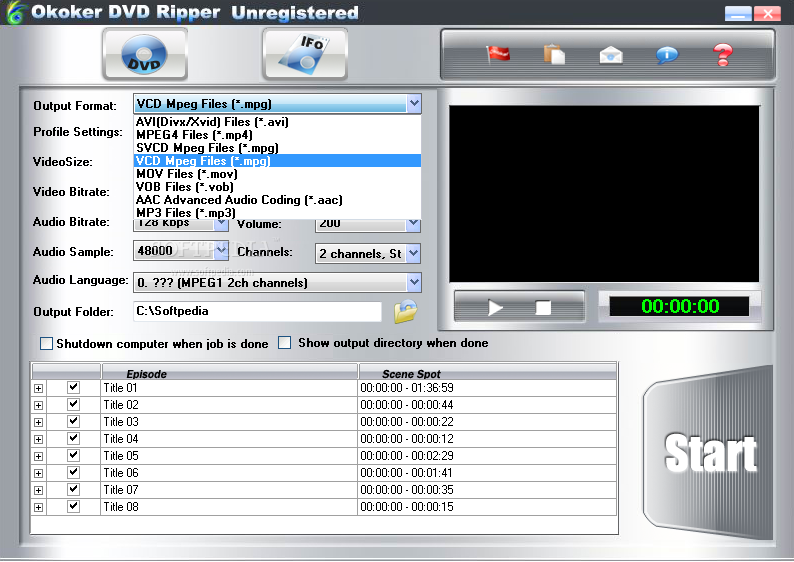The width and height of the screenshot is (794, 562).
Task: Click the Output Folder path field
Action: click(257, 311)
